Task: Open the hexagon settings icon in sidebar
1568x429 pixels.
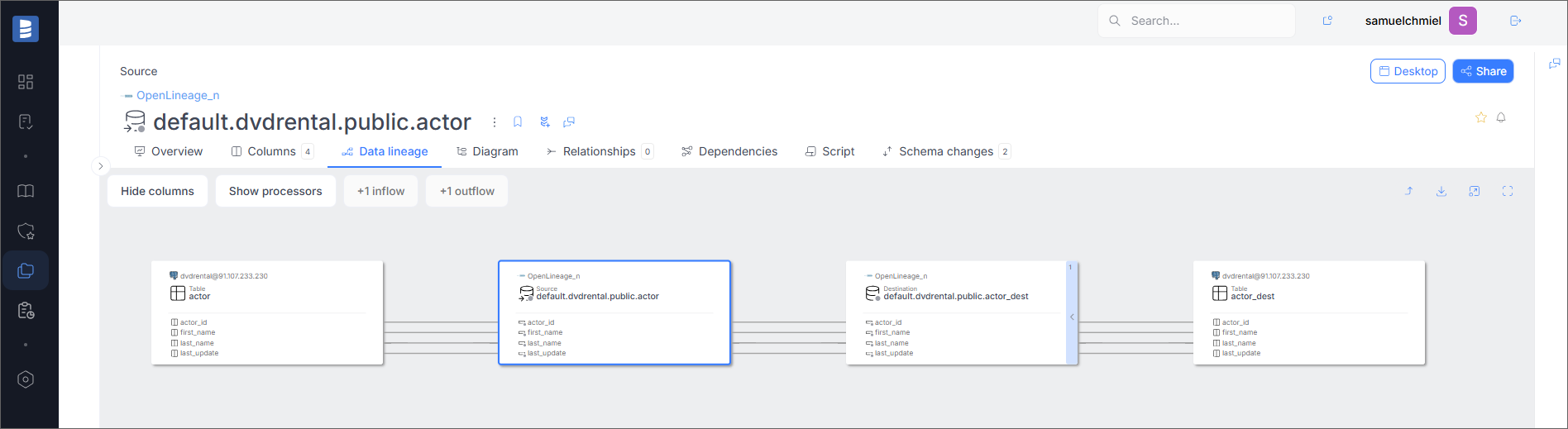Action: pyautogui.click(x=26, y=379)
